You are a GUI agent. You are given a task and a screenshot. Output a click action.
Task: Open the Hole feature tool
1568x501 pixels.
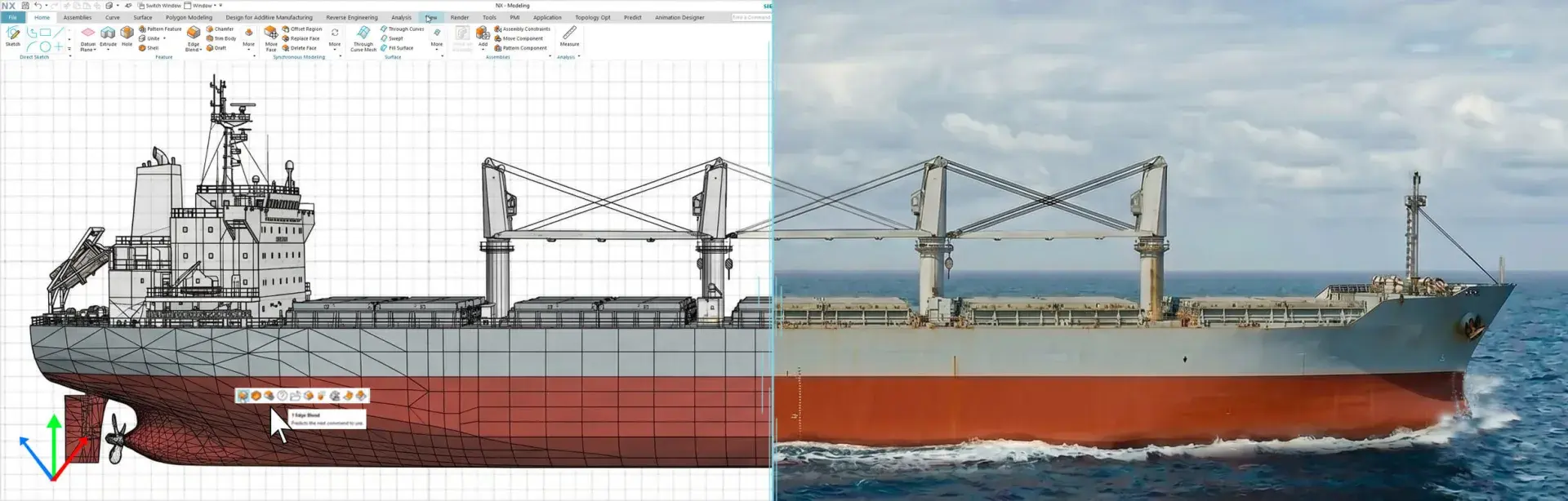[127, 37]
